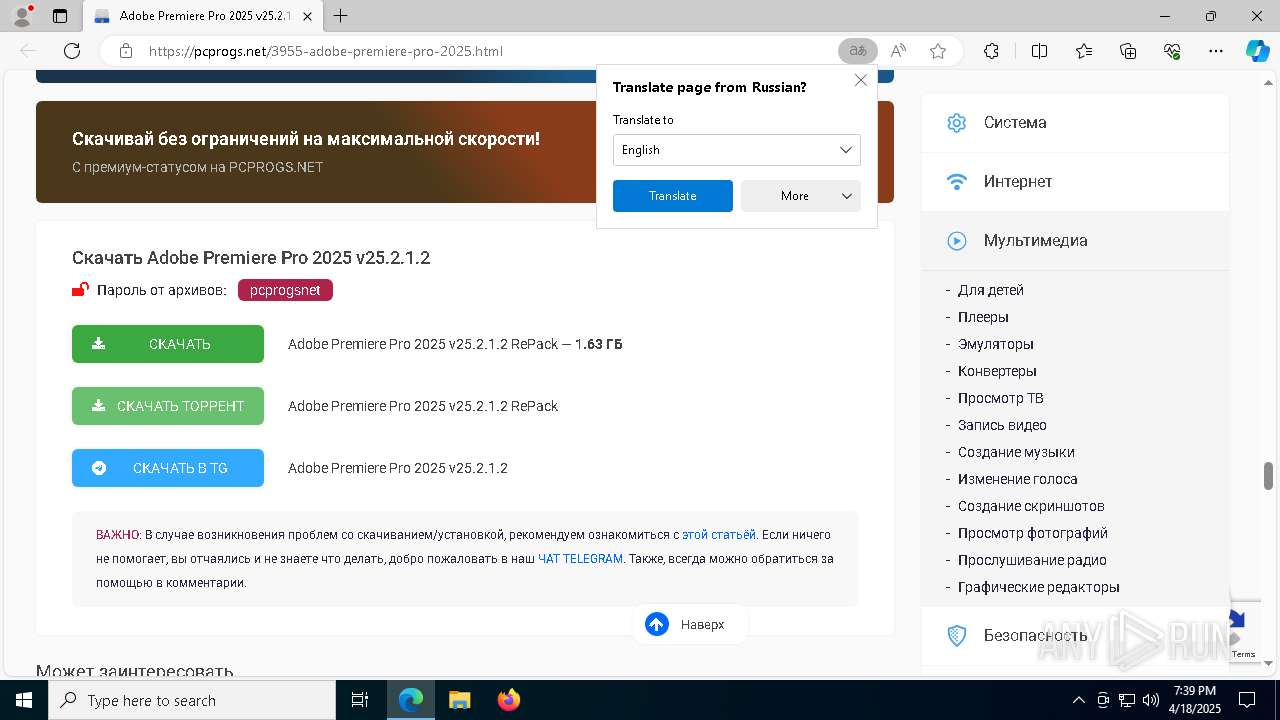This screenshot has height=720, width=1280.
Task: Click the blue Translate button
Action: click(672, 196)
